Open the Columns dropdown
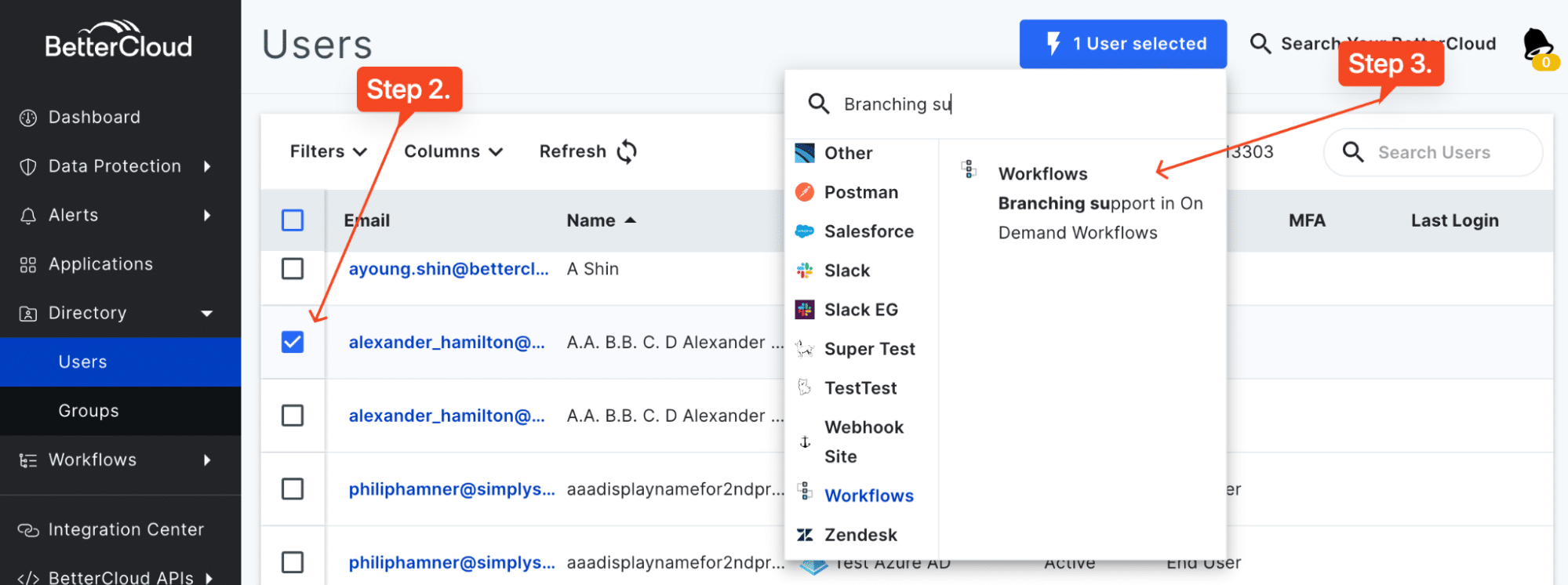 pyautogui.click(x=453, y=151)
